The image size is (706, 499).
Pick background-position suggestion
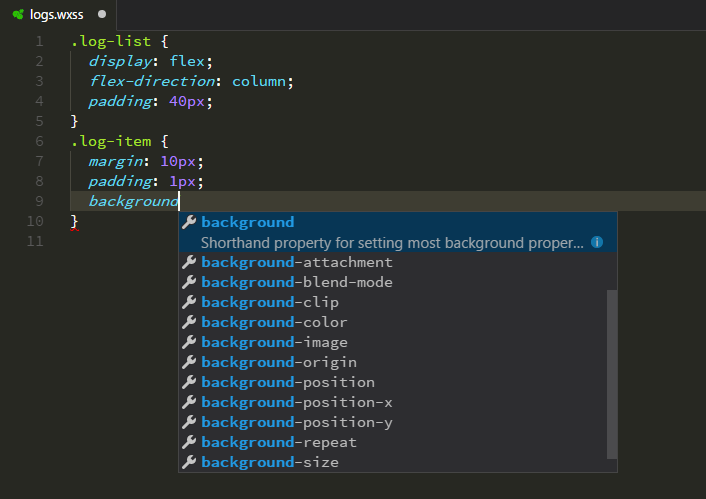point(393,382)
